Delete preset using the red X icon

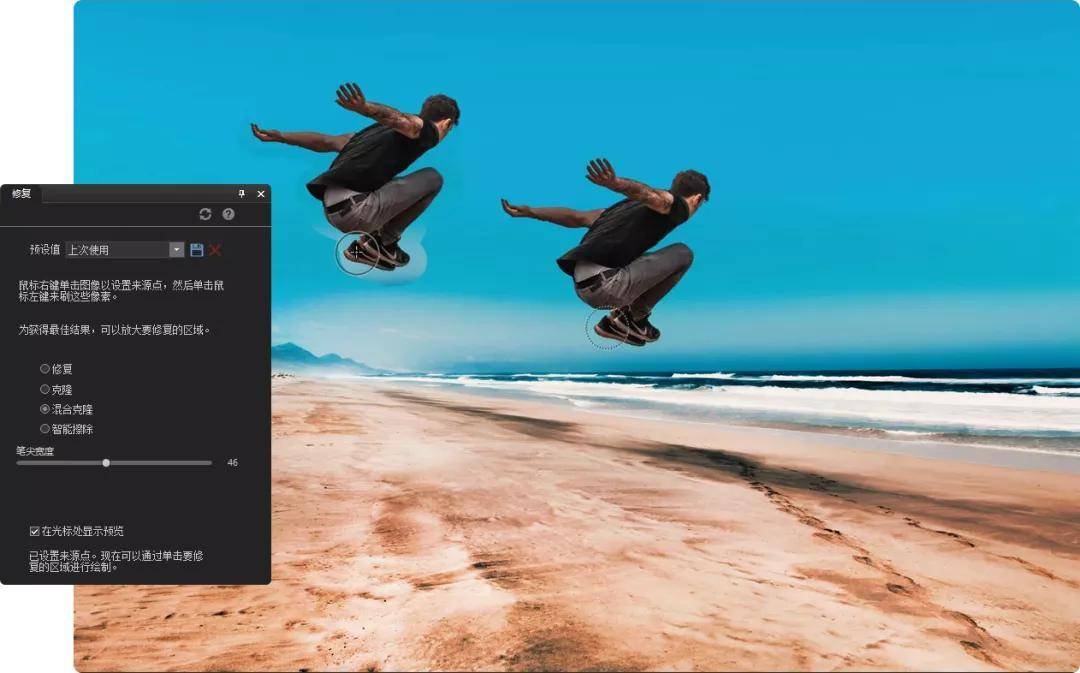coord(215,250)
